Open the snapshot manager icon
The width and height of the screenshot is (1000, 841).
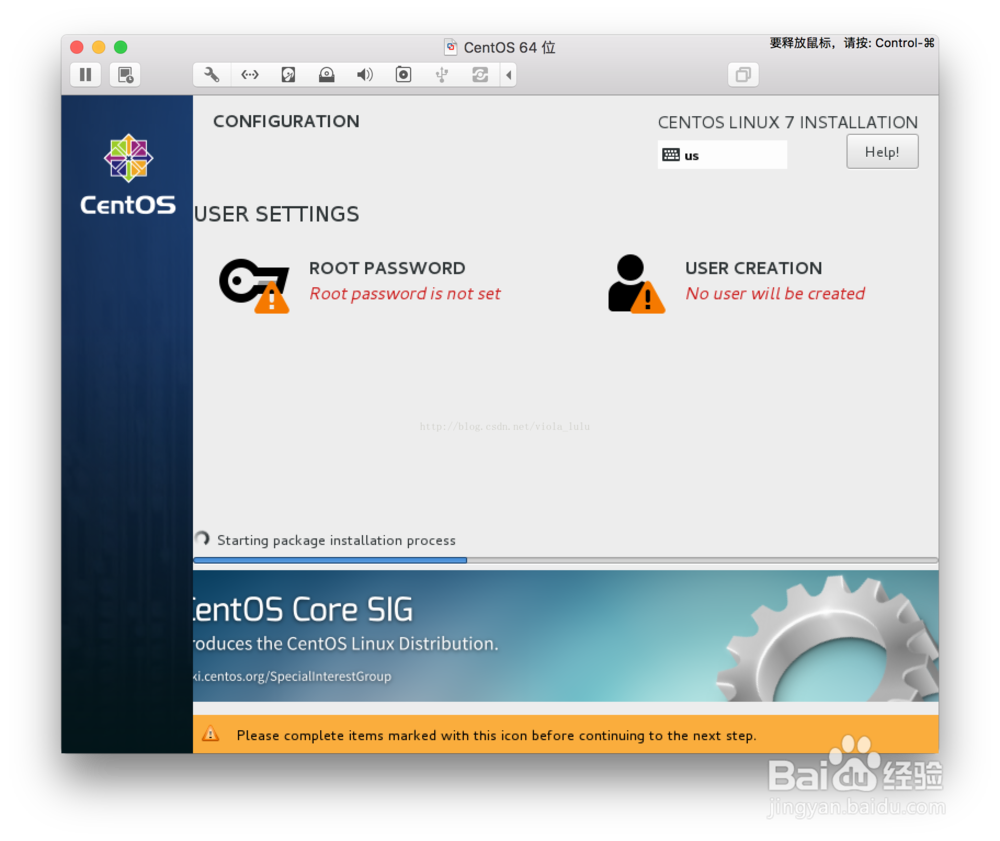[x=125, y=75]
